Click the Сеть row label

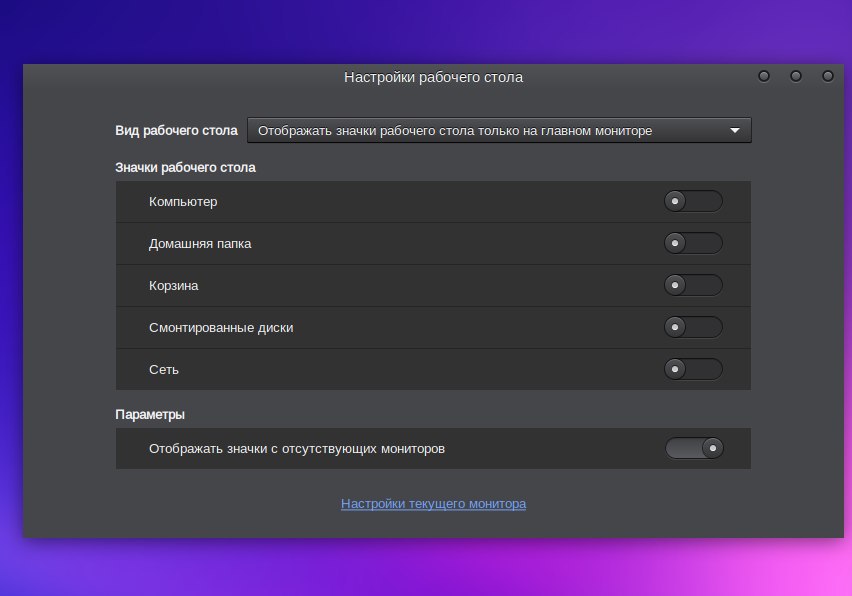(x=164, y=369)
